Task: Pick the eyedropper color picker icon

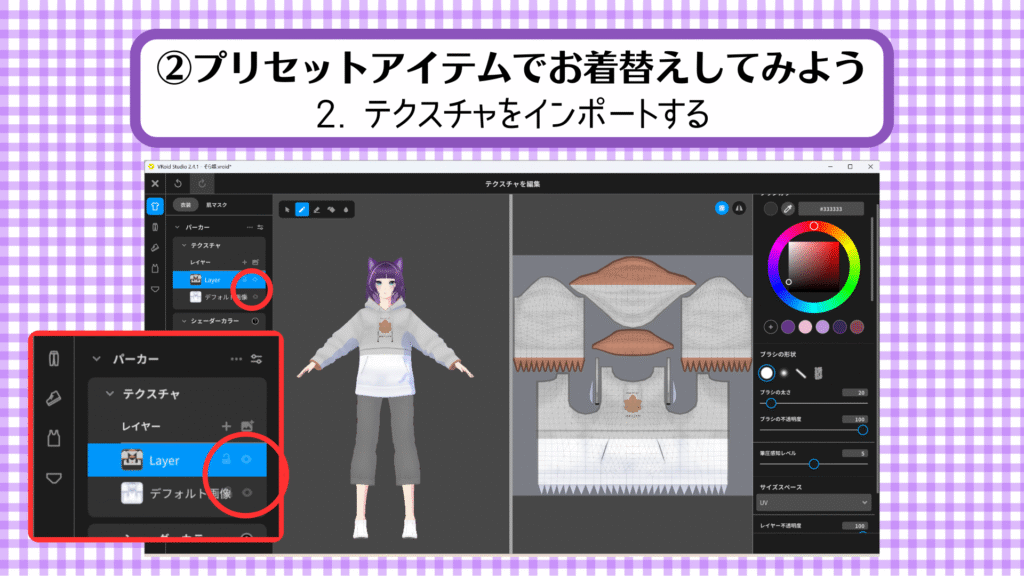Action: click(788, 208)
